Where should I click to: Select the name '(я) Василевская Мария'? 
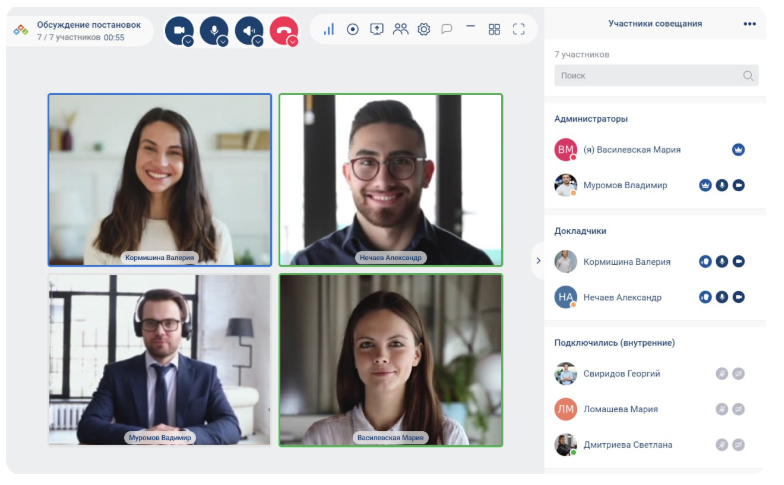point(632,150)
